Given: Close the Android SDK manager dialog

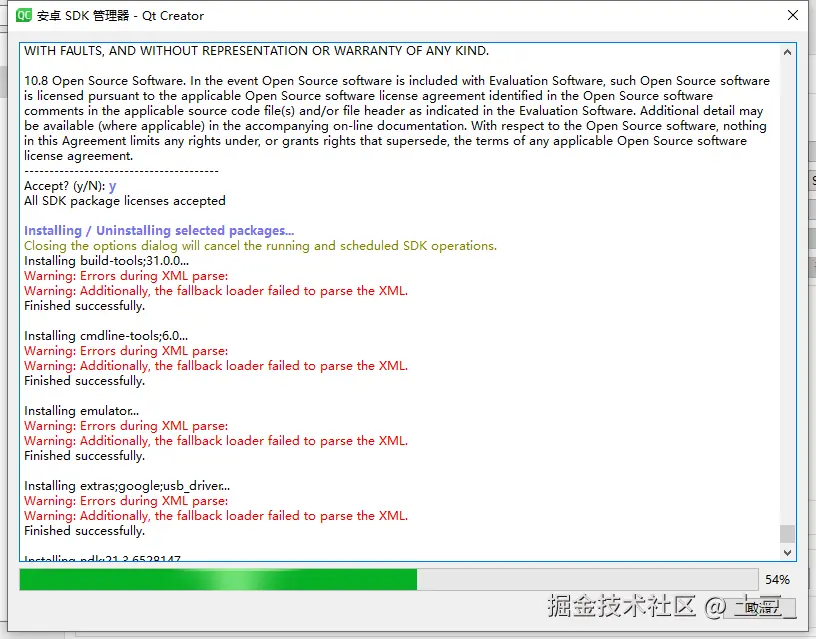Looking at the screenshot, I should click(x=793, y=15).
